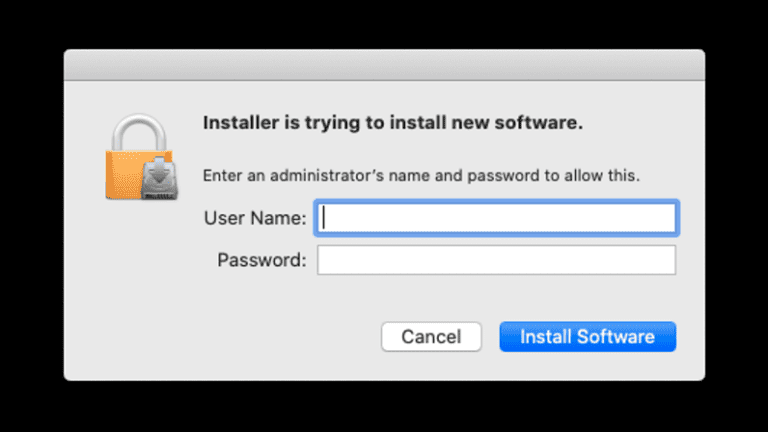Click the dialog's gray title bar
The width and height of the screenshot is (768, 432).
coord(384,66)
